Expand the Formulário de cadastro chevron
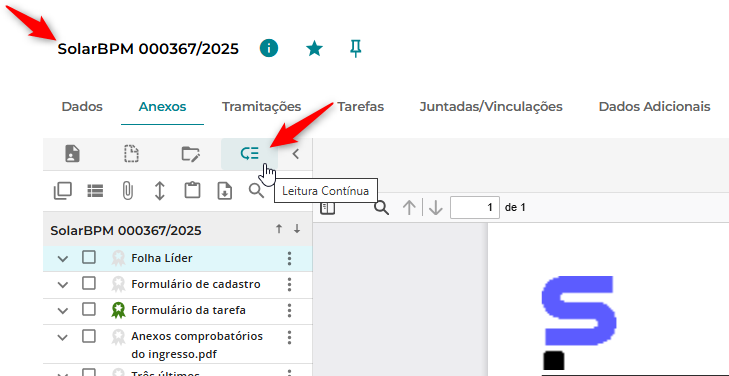This screenshot has height=376, width=729. click(x=62, y=284)
